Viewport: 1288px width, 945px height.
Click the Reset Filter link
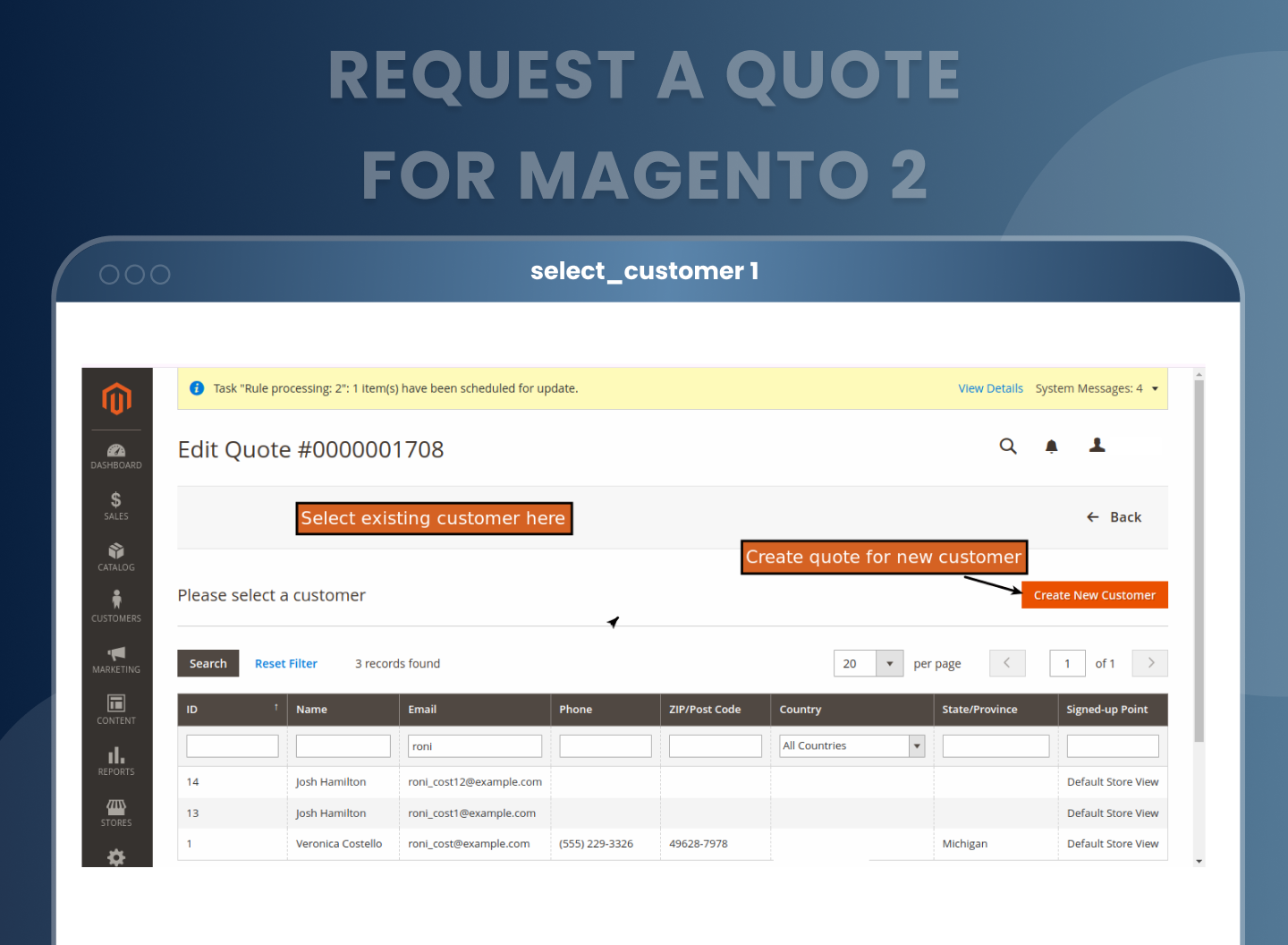coord(286,664)
